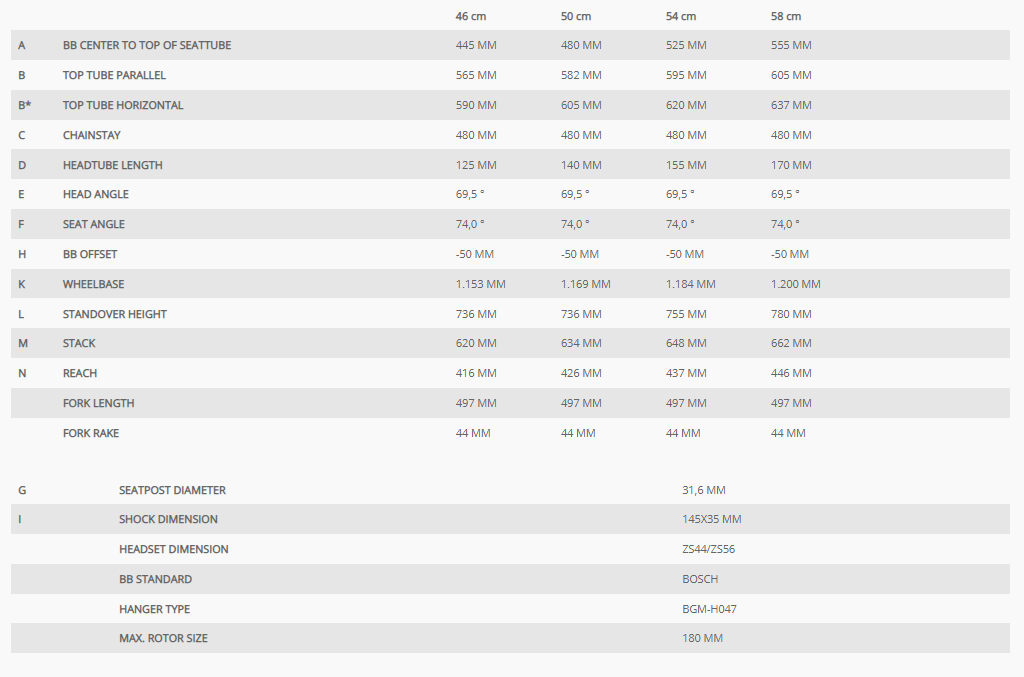Click the ZS44/ZS56 headset value
The image size is (1024, 677).
[709, 549]
